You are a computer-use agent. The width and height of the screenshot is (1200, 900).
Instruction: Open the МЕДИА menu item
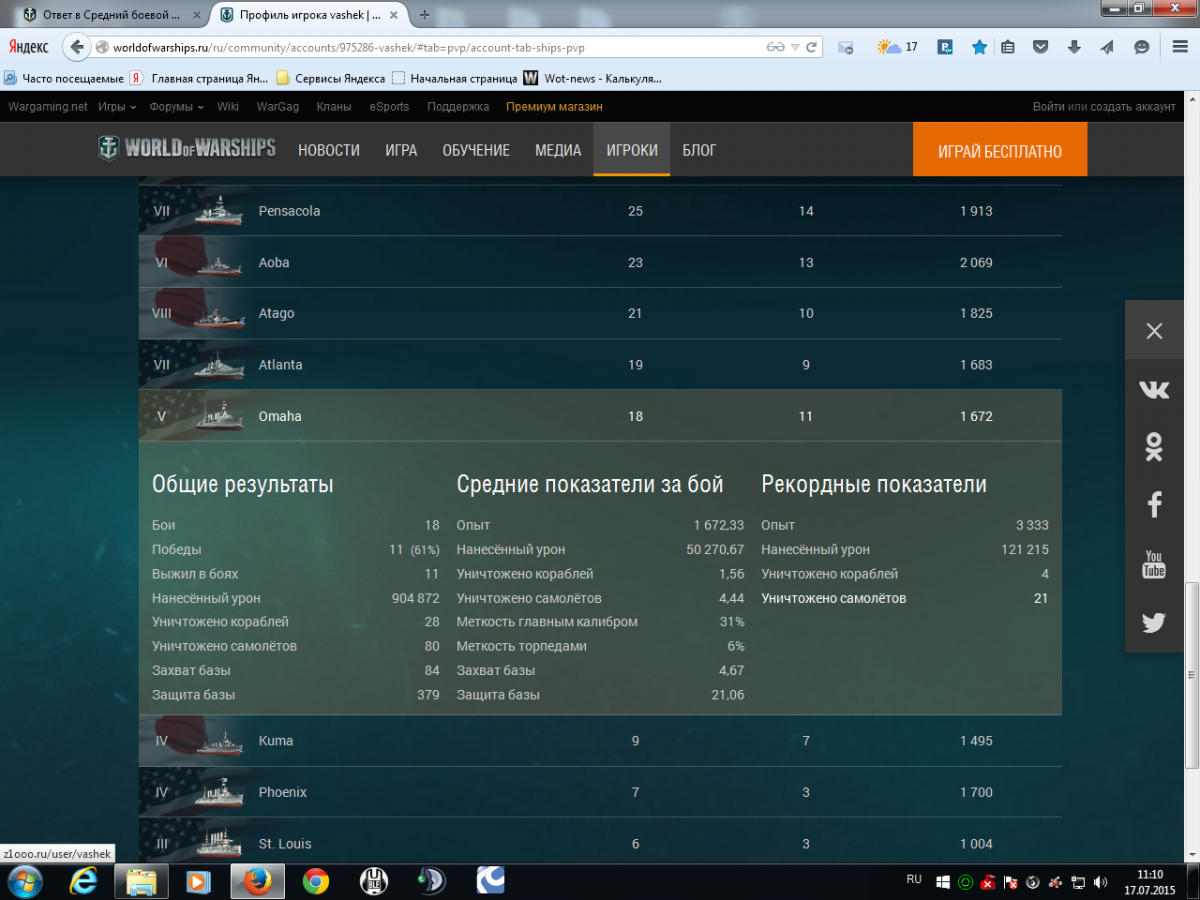(558, 150)
